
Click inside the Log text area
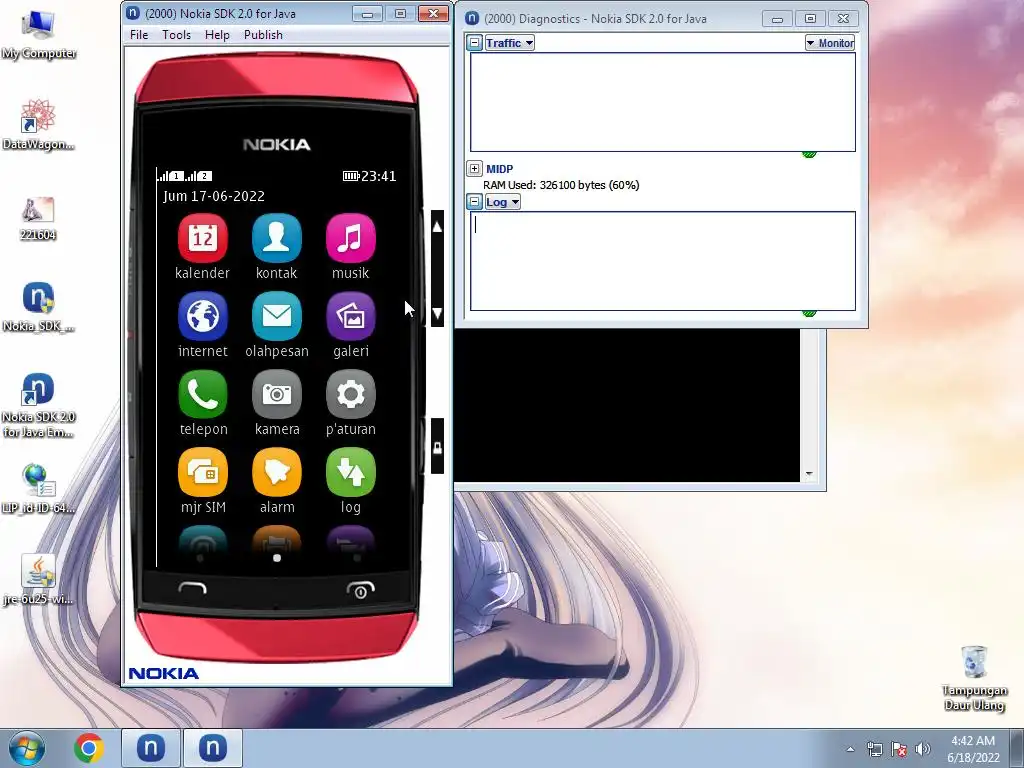[x=663, y=261]
